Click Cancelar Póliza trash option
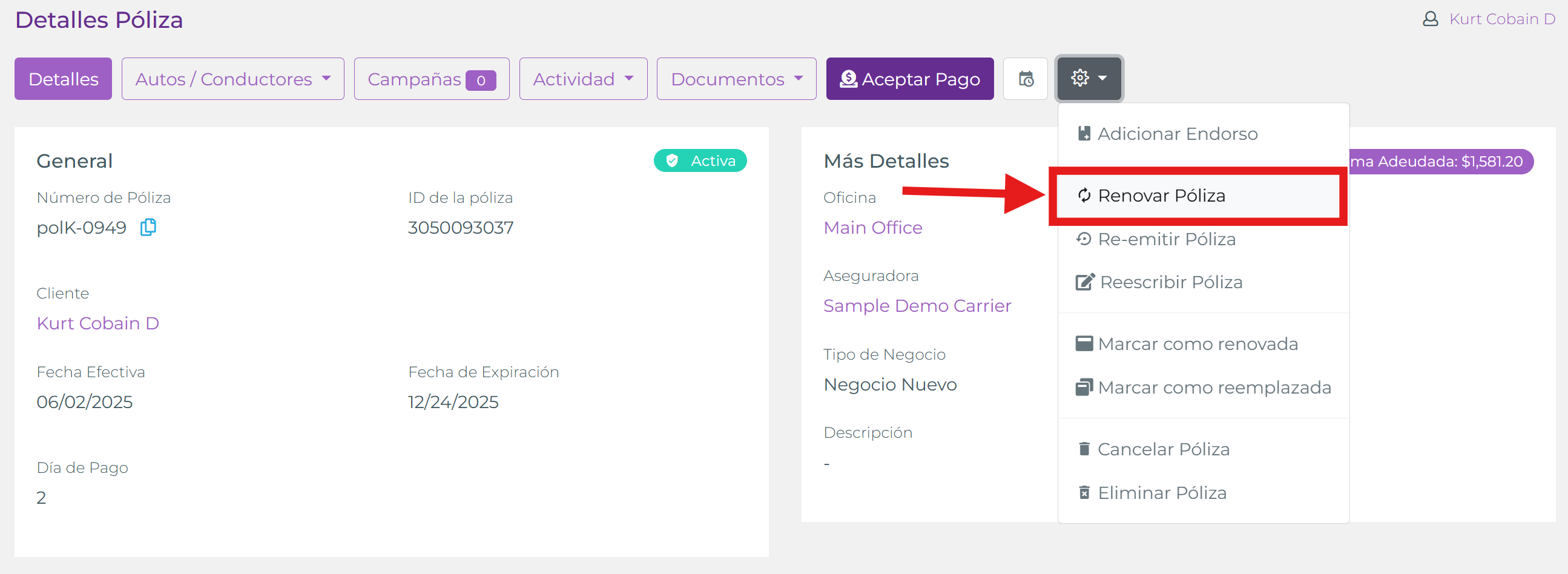 click(1162, 449)
